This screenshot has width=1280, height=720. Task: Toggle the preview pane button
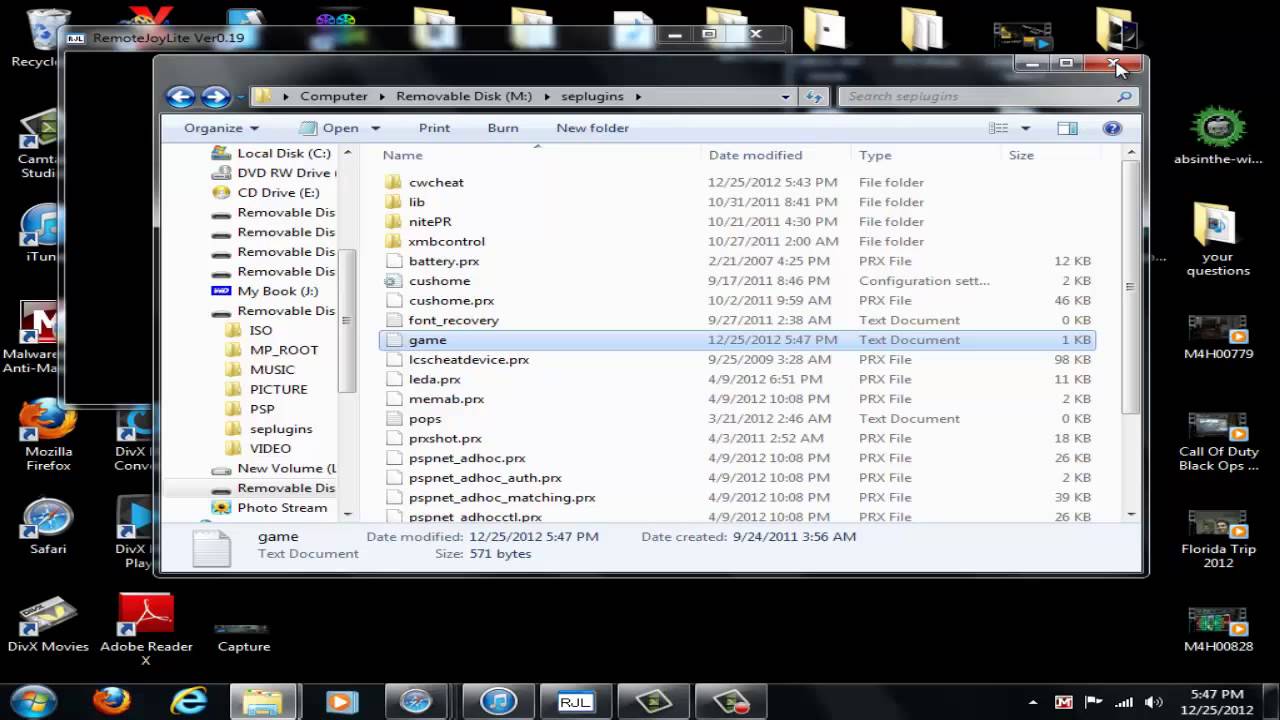(1067, 128)
